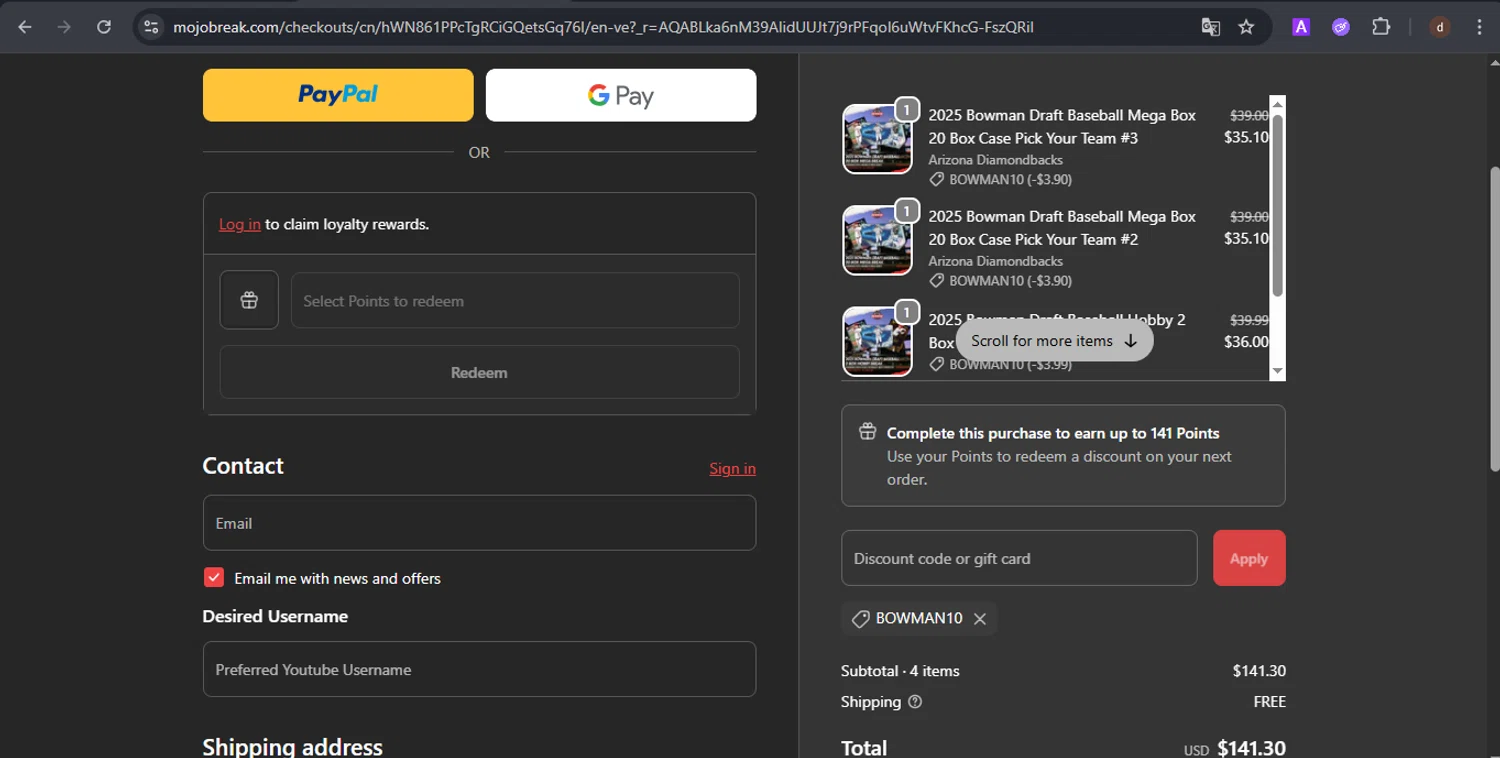Open the Select Points to redeem dropdown
The height and width of the screenshot is (758, 1500).
pyautogui.click(x=515, y=300)
